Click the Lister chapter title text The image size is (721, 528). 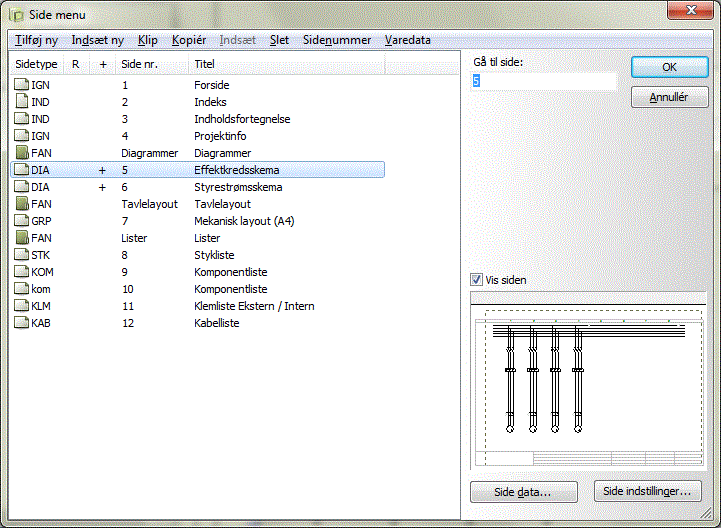(x=207, y=238)
